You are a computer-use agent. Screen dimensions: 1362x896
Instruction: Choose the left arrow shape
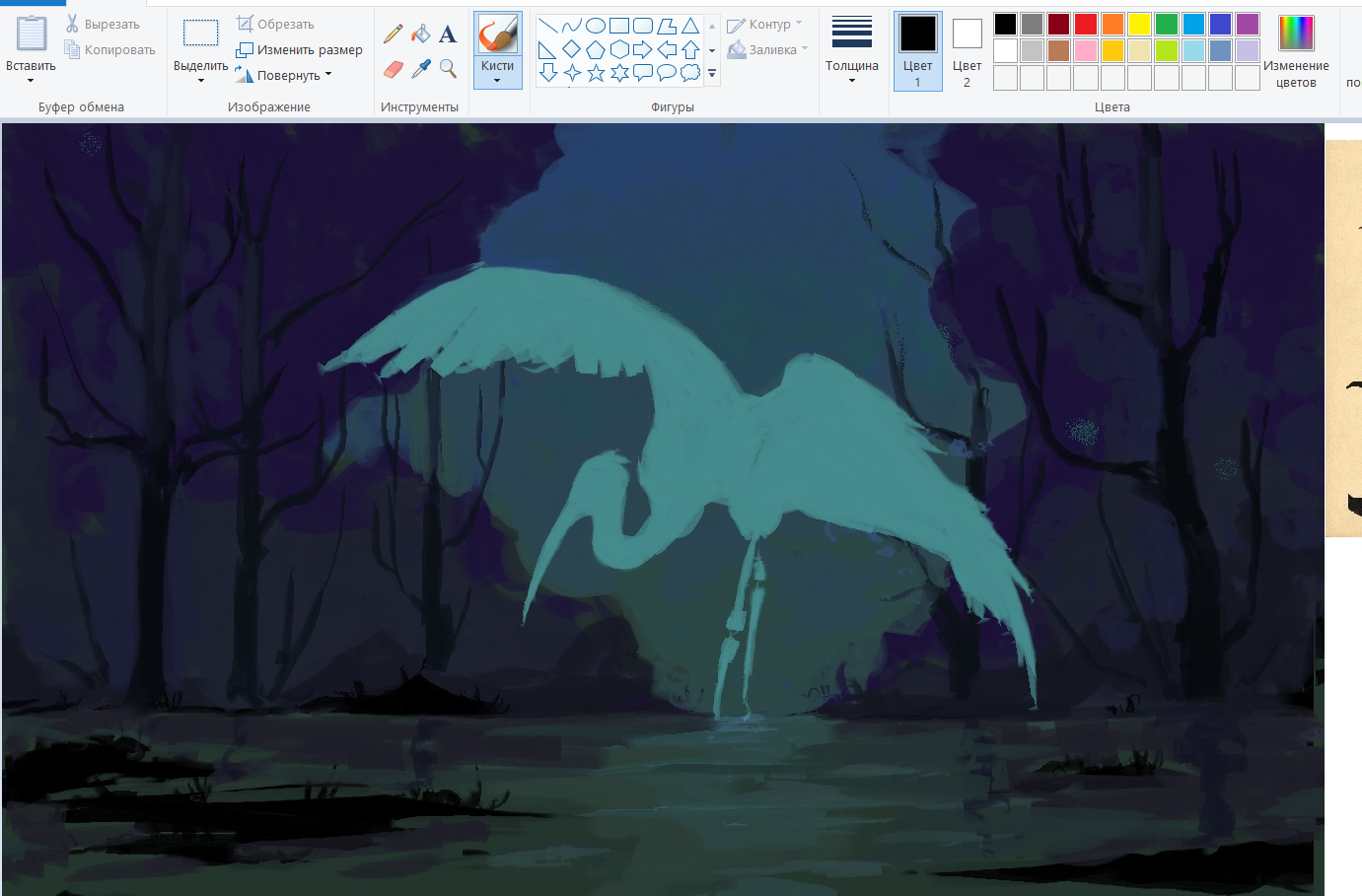click(x=667, y=49)
